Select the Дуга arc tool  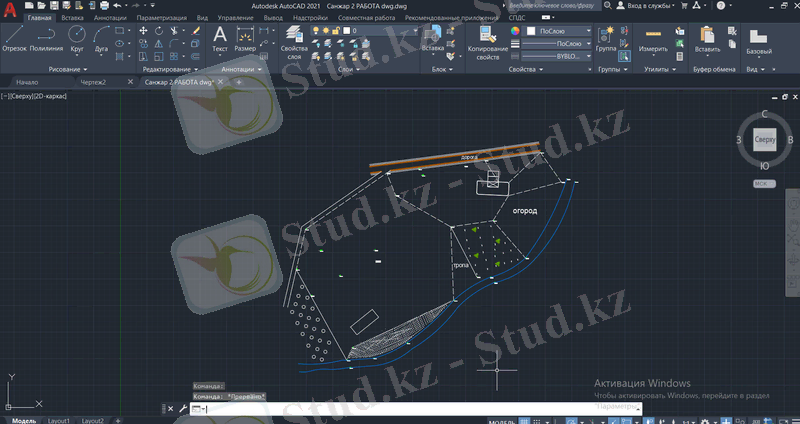(x=101, y=37)
